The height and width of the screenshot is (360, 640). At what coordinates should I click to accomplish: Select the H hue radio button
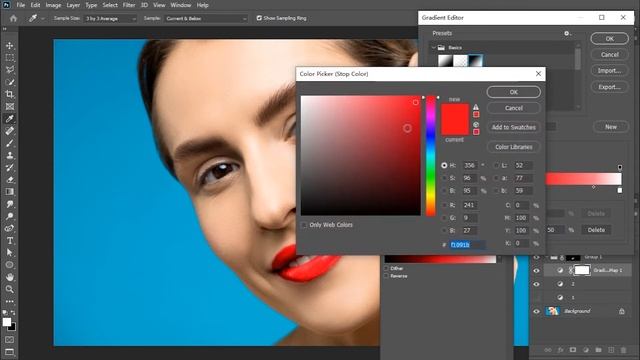tap(444, 165)
